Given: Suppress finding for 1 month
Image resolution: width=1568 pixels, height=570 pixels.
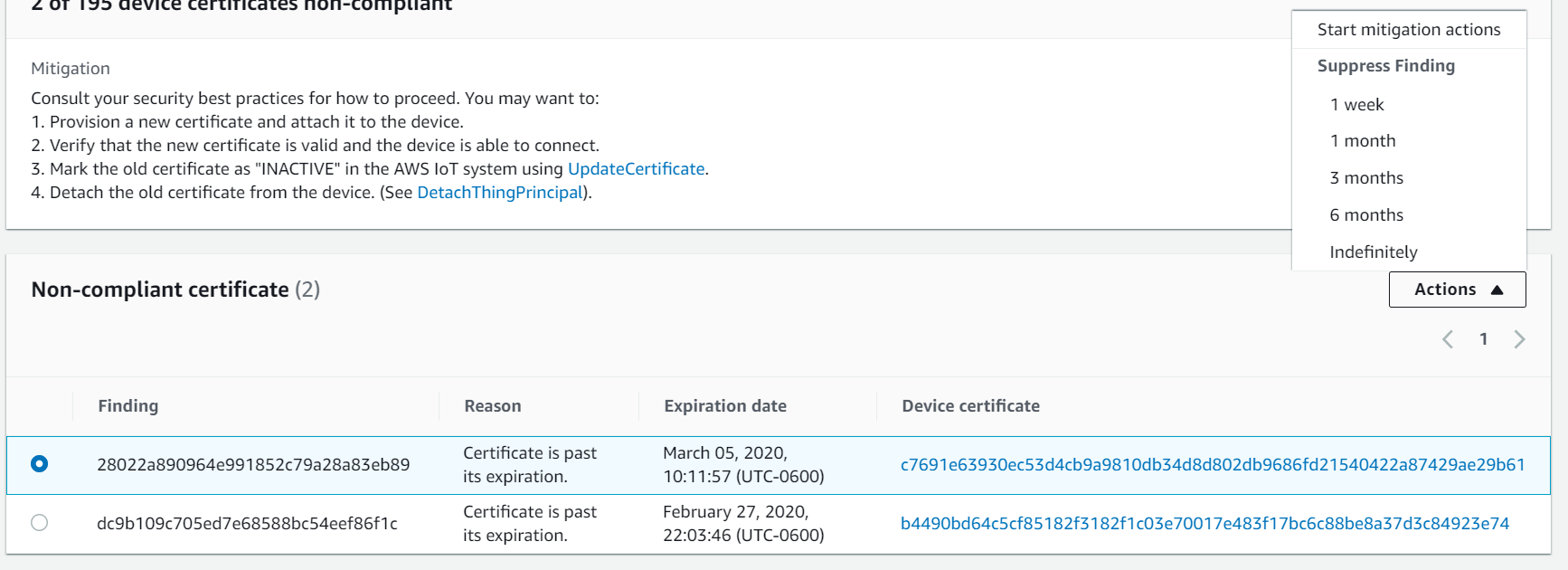Looking at the screenshot, I should pos(1362,141).
